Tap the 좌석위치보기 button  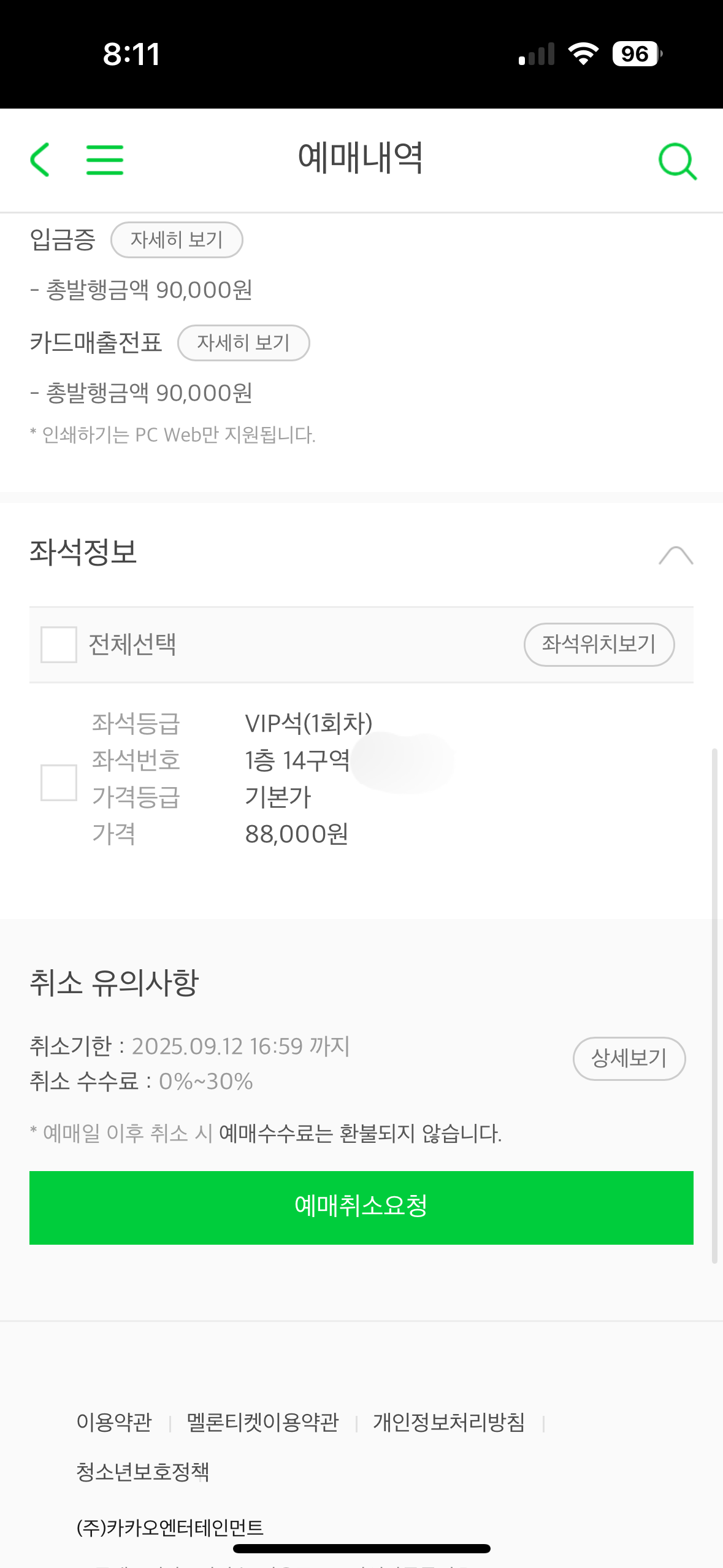click(x=599, y=645)
